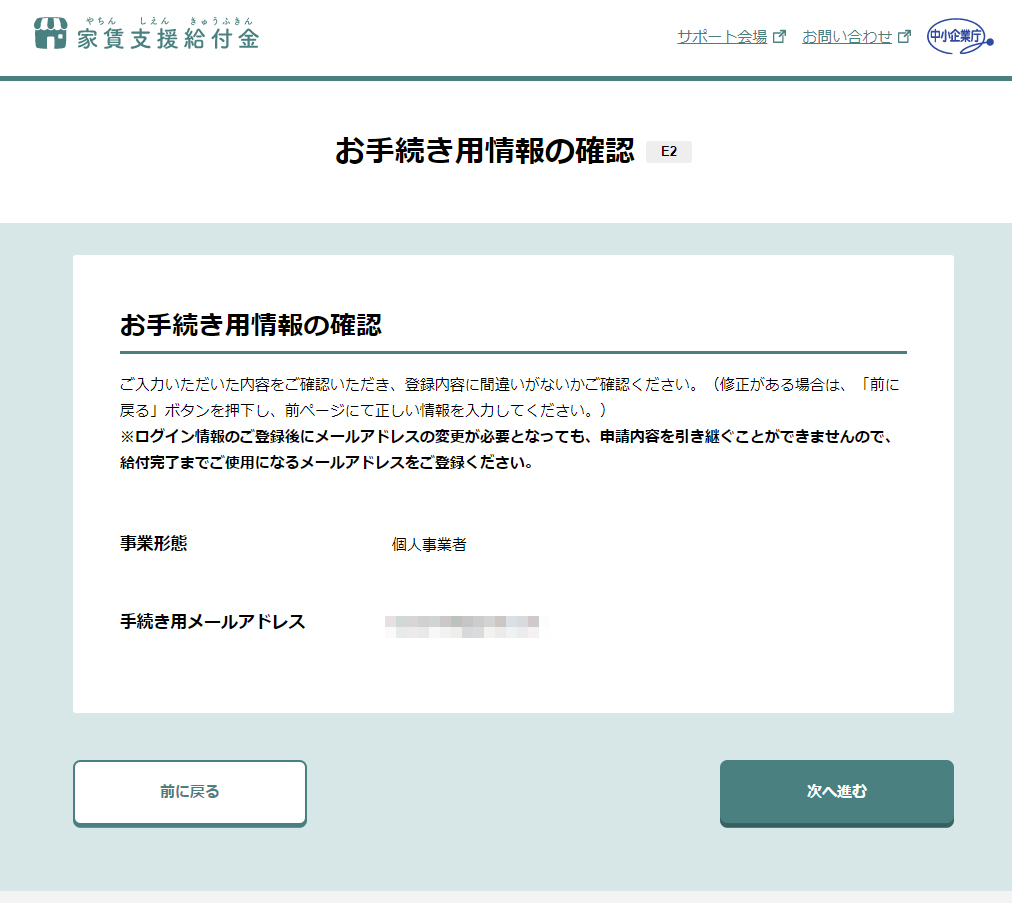Click external-link icon beside サポート会場
Image resolution: width=1012 pixels, height=903 pixels.
[780, 37]
